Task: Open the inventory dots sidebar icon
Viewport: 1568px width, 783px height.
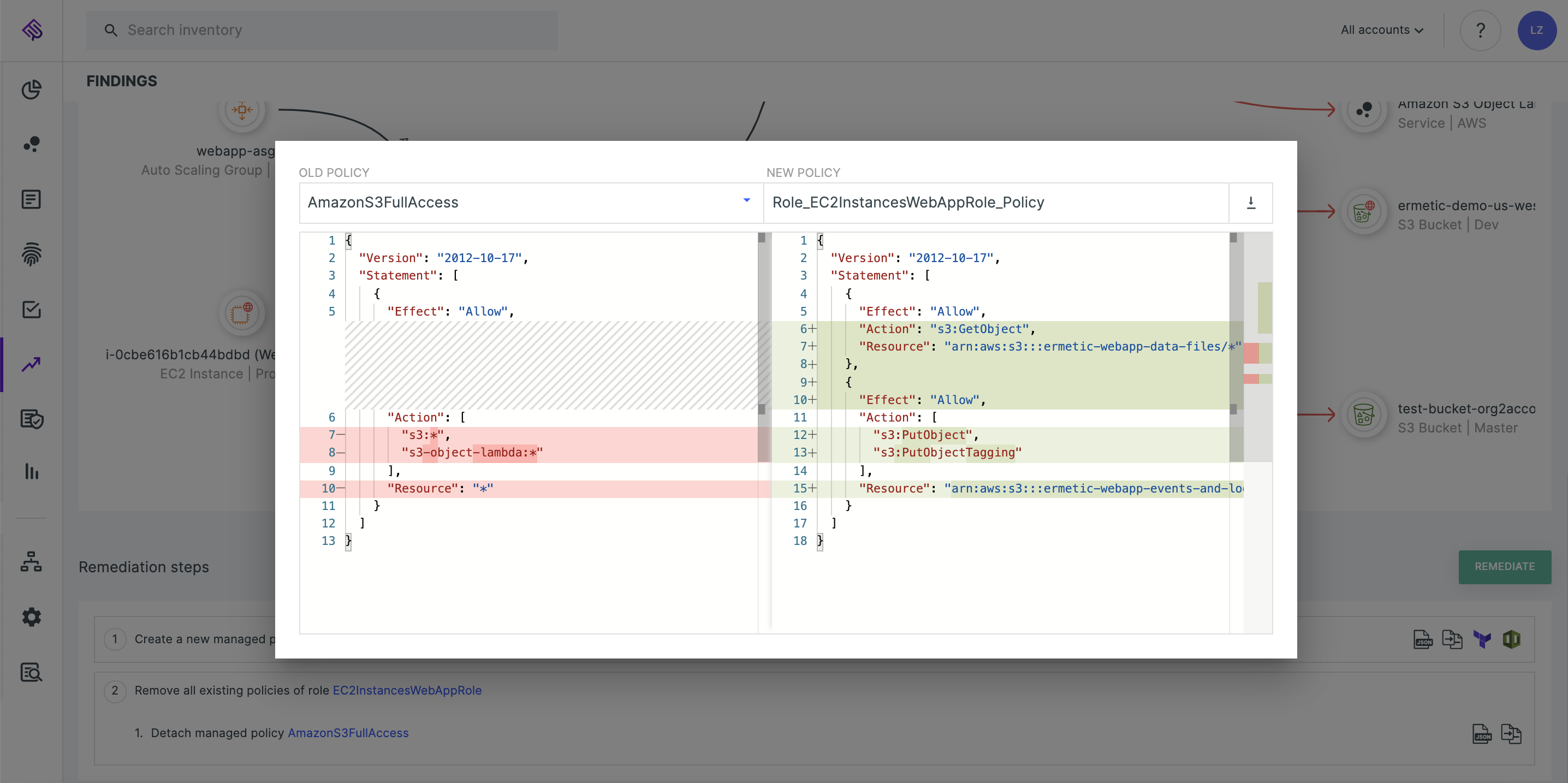Action: [x=31, y=144]
